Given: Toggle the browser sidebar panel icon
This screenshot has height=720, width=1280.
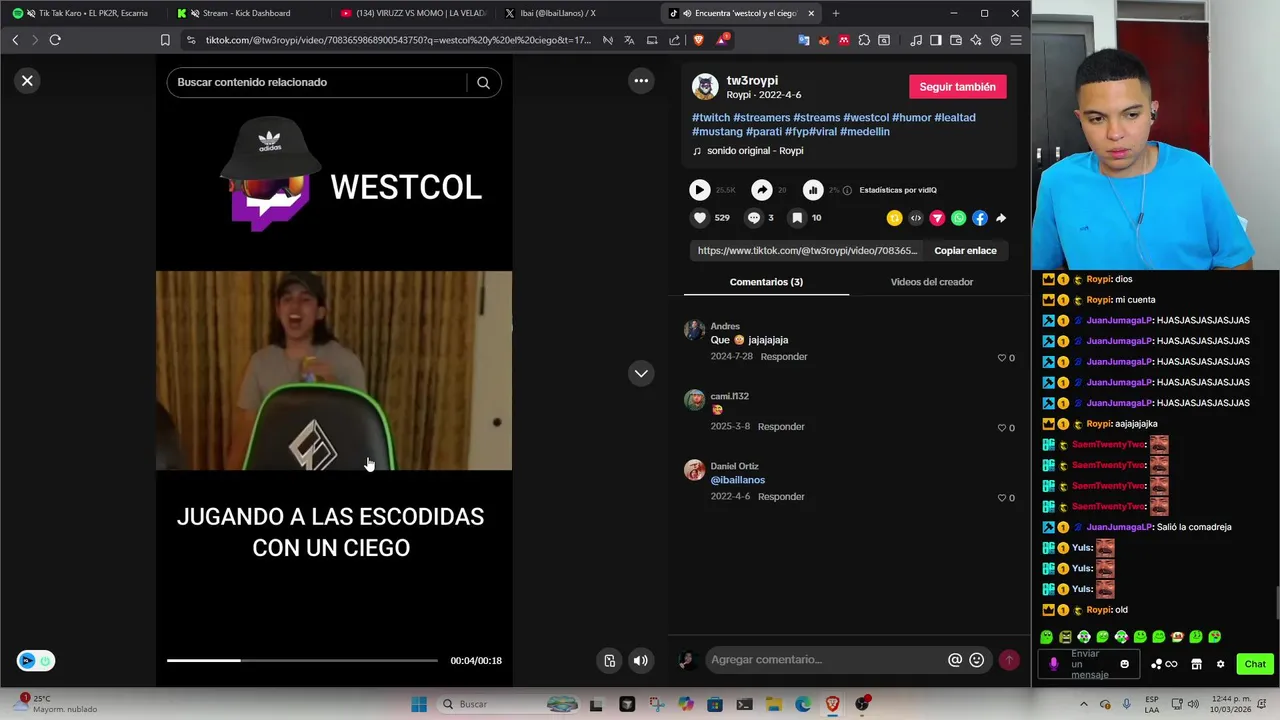Looking at the screenshot, I should tap(936, 40).
